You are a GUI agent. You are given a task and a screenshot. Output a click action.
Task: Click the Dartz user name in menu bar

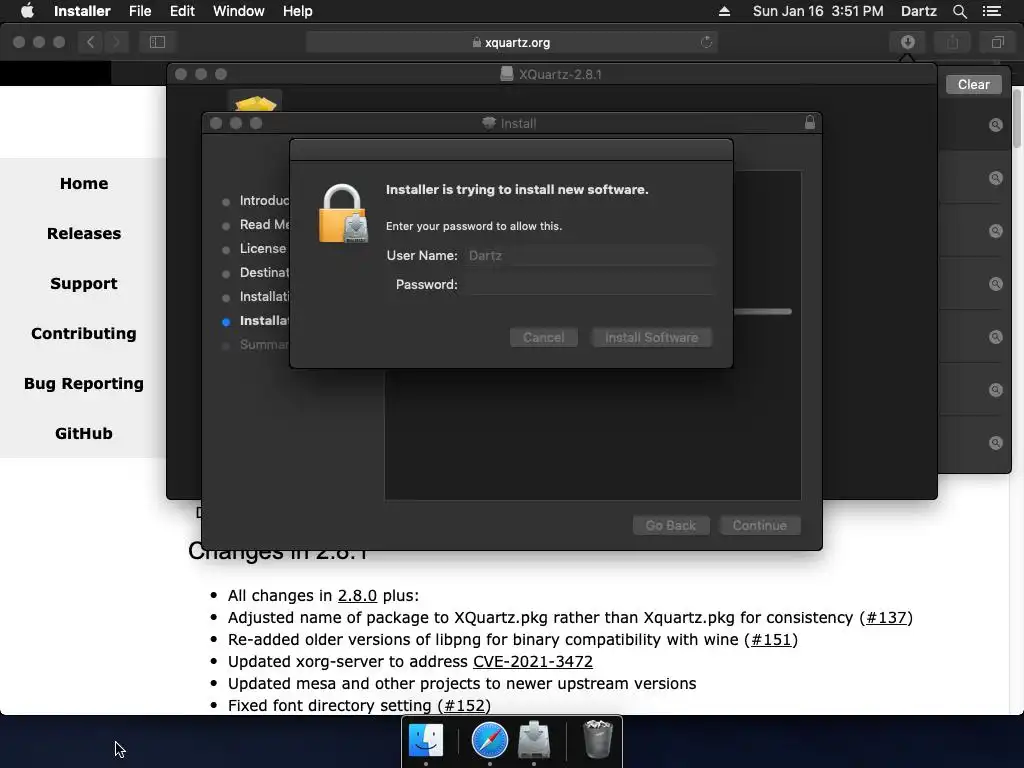point(918,11)
